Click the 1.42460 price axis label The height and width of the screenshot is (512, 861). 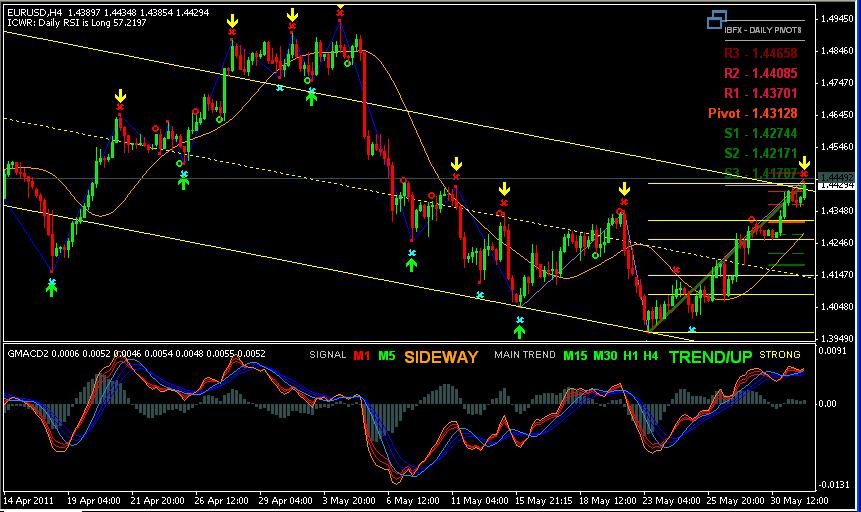point(837,242)
